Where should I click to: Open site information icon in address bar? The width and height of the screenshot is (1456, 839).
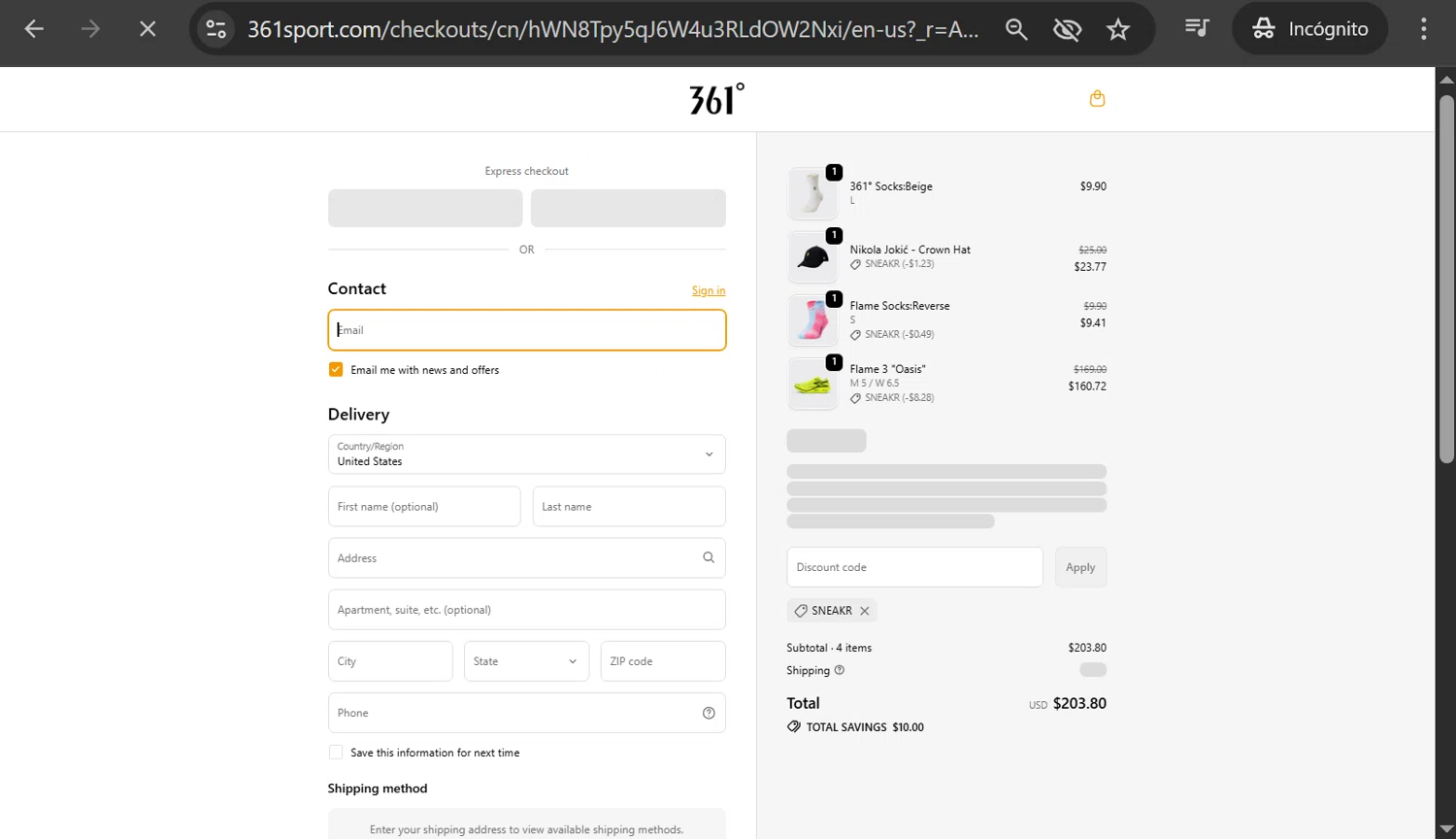[x=215, y=29]
